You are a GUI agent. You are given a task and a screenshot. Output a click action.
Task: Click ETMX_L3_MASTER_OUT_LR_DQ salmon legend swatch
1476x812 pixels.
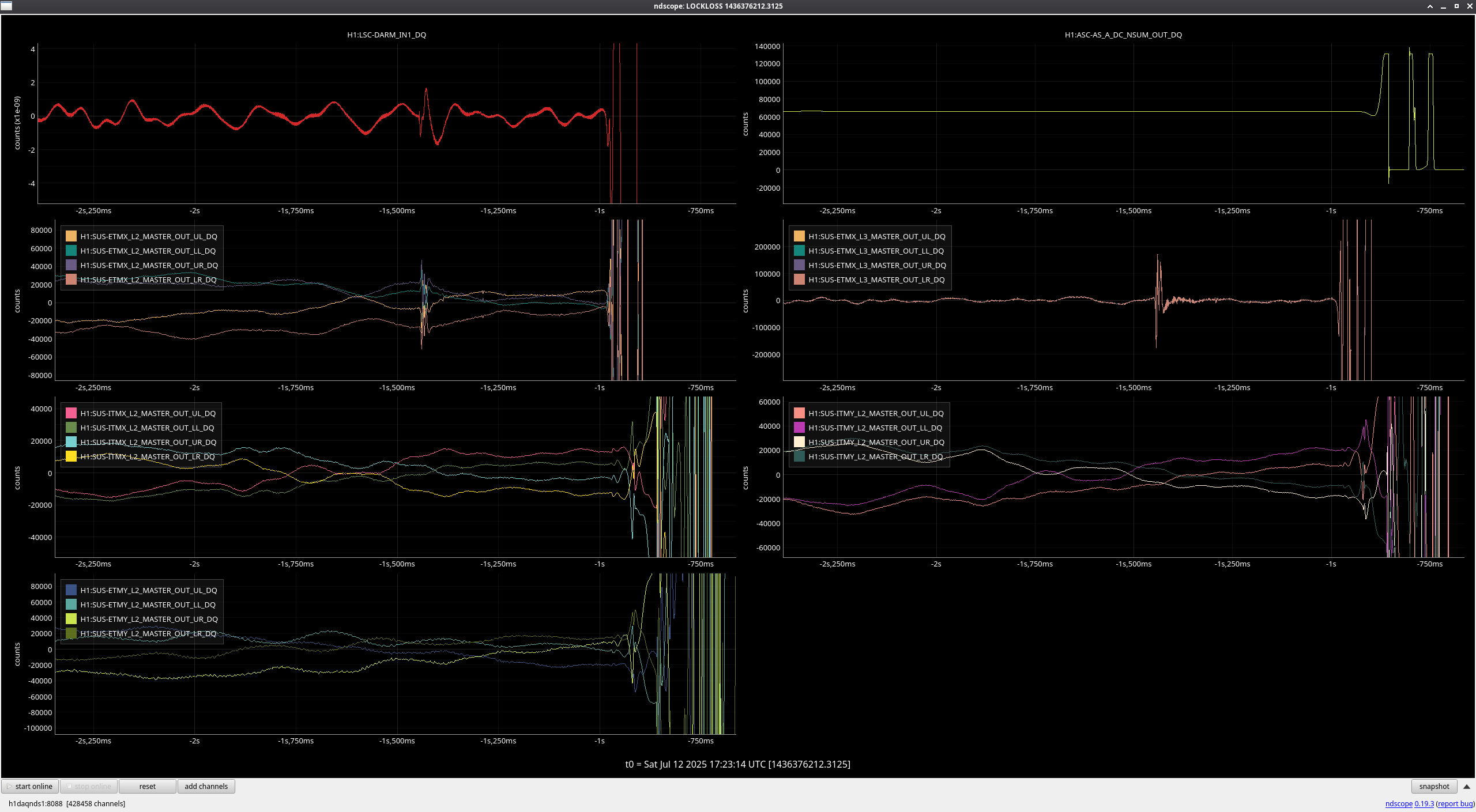[x=799, y=280]
